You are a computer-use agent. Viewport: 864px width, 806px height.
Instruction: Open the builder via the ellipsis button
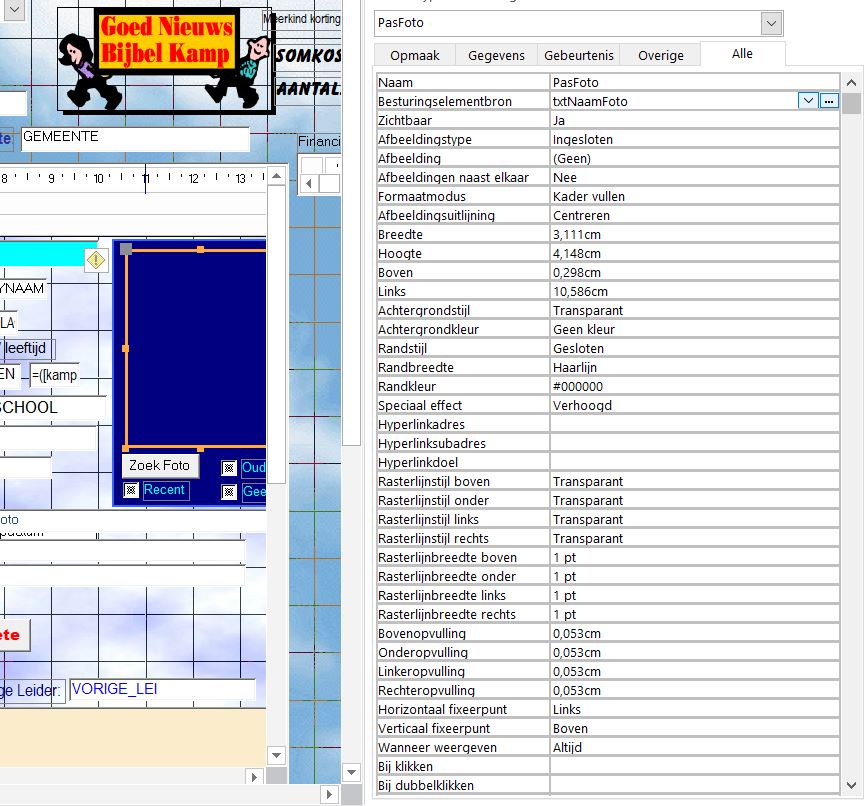829,101
